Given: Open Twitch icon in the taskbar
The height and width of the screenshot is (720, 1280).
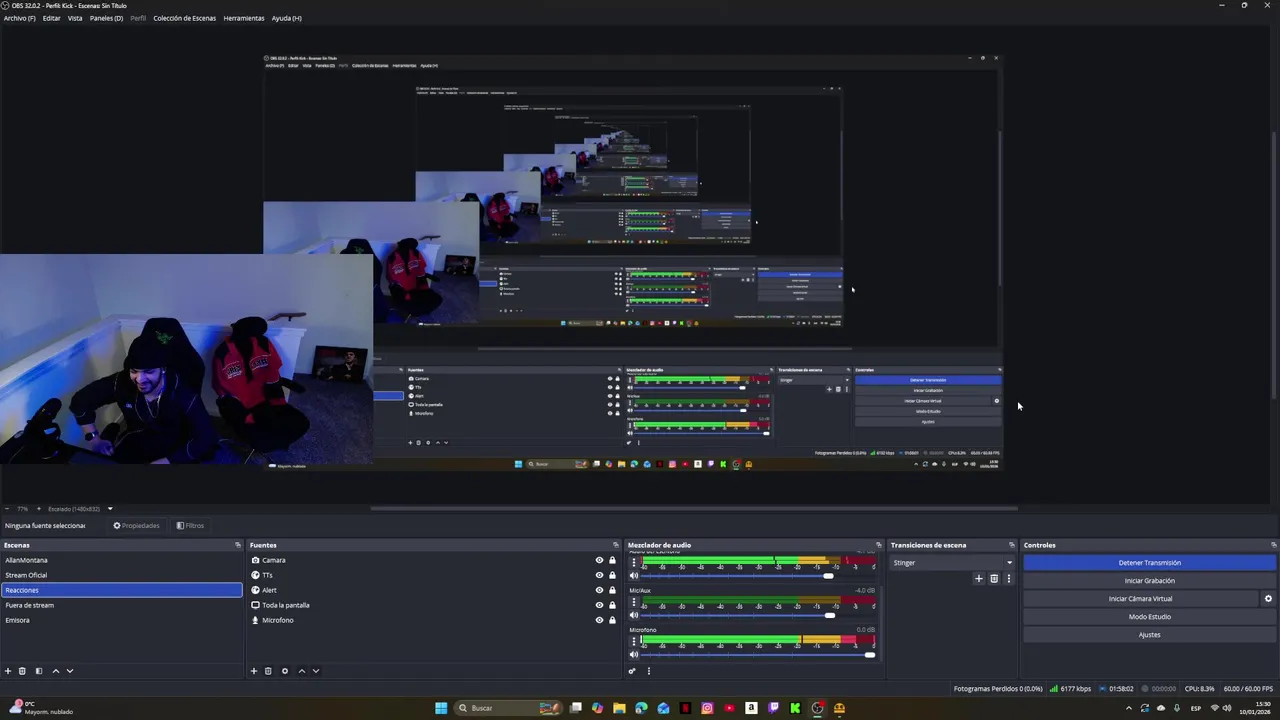Looking at the screenshot, I should (x=773, y=708).
